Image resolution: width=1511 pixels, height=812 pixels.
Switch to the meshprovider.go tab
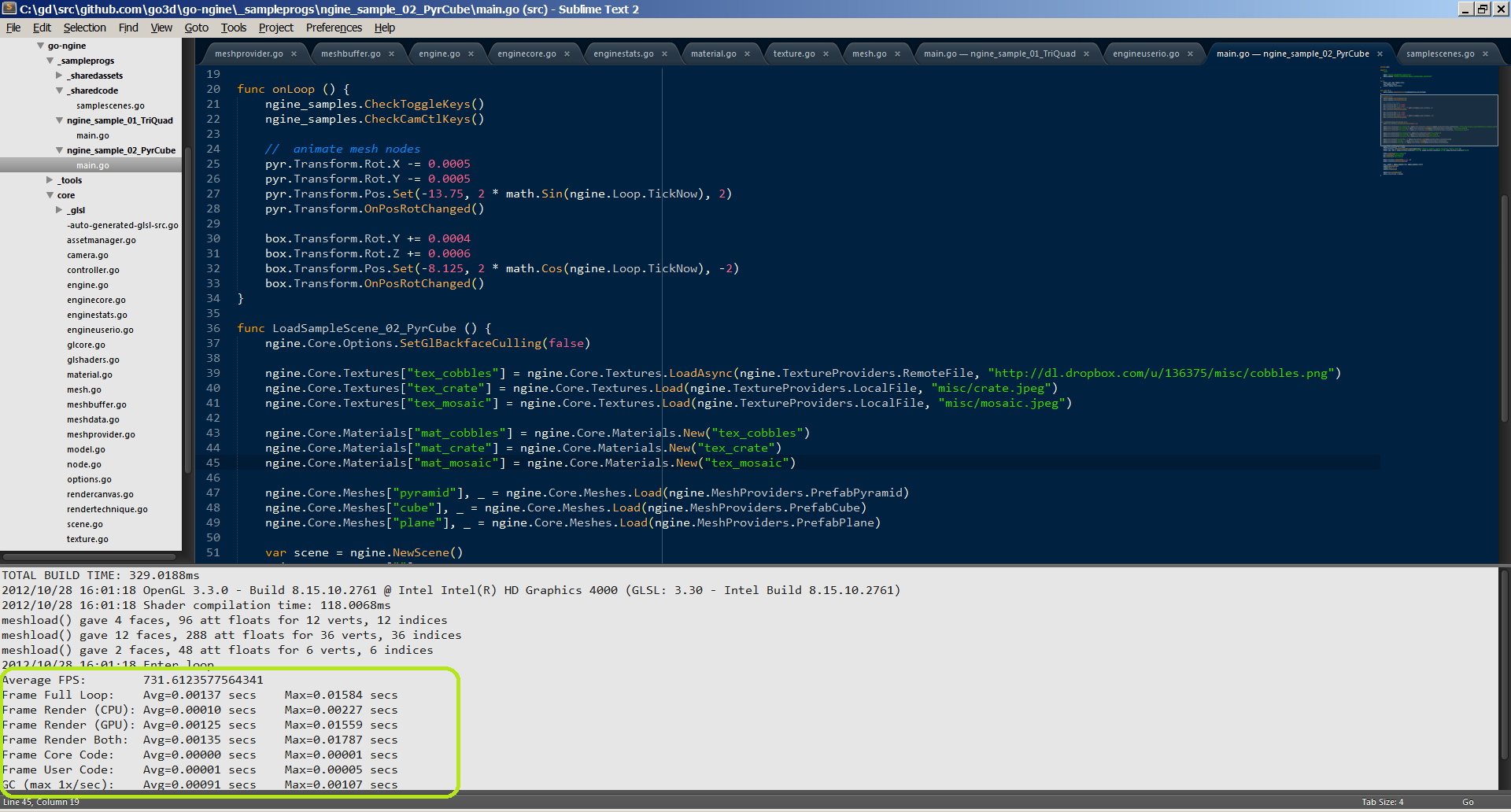point(249,54)
